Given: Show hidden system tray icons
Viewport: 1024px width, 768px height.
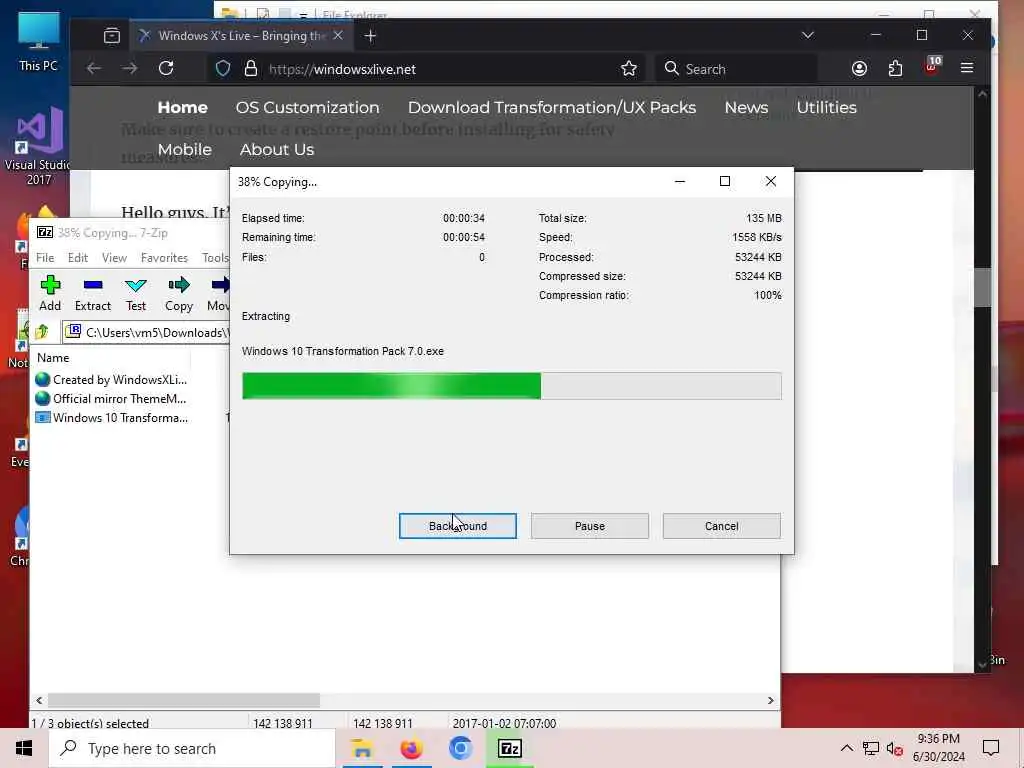Looking at the screenshot, I should click(846, 748).
